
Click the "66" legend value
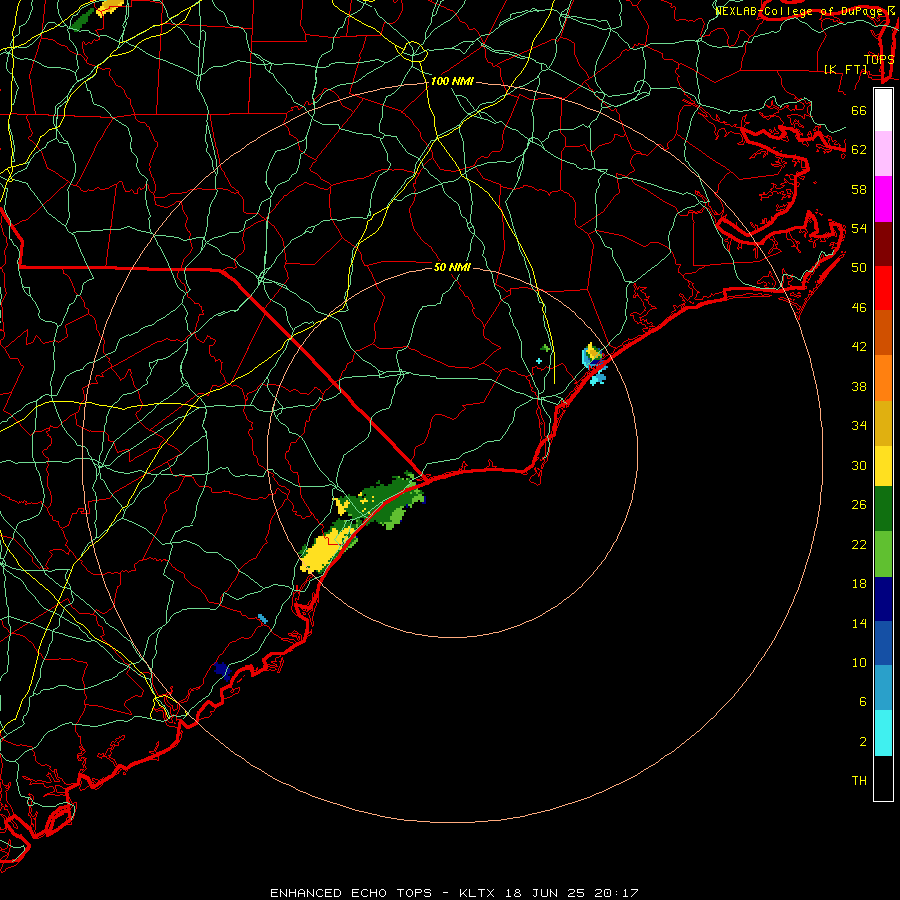tap(859, 110)
